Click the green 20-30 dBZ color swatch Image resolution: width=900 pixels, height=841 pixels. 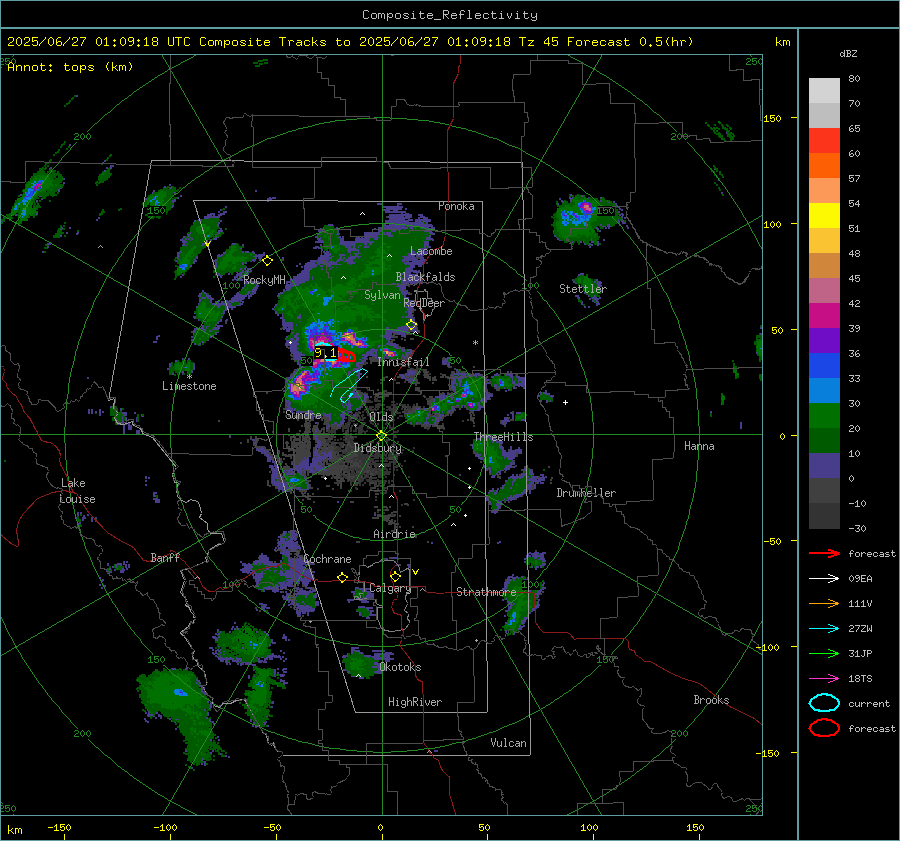coord(824,416)
